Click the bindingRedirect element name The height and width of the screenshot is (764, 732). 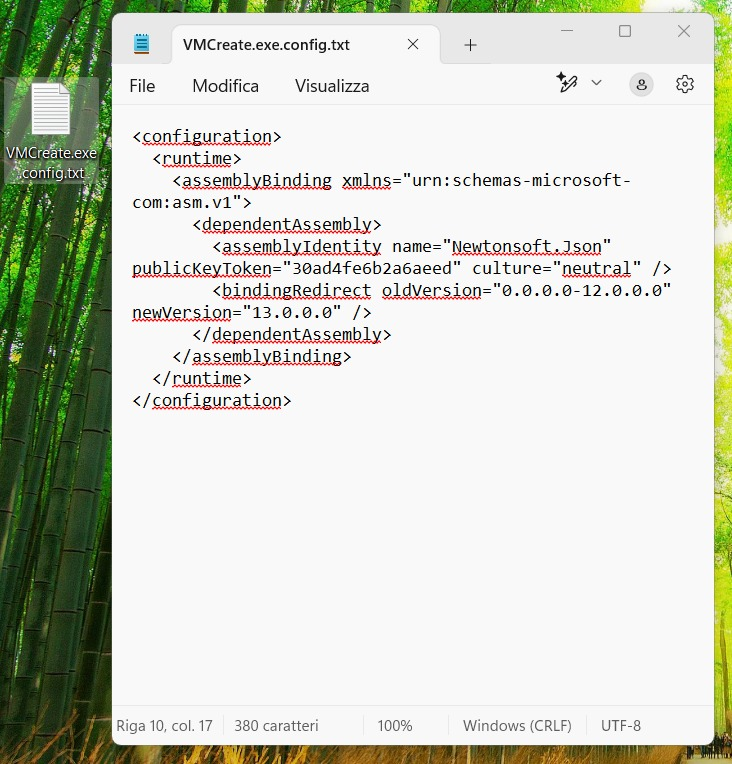(296, 290)
